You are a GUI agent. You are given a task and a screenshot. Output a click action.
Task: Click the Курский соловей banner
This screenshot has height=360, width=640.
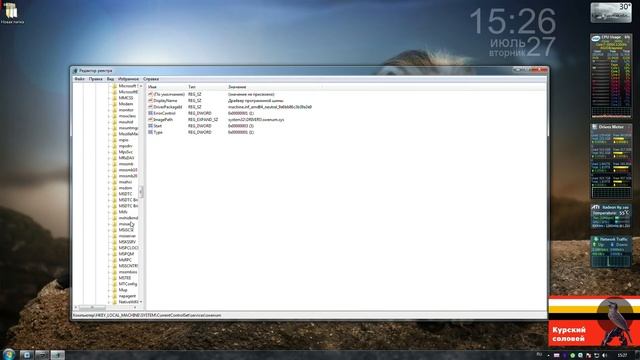[x=594, y=321]
